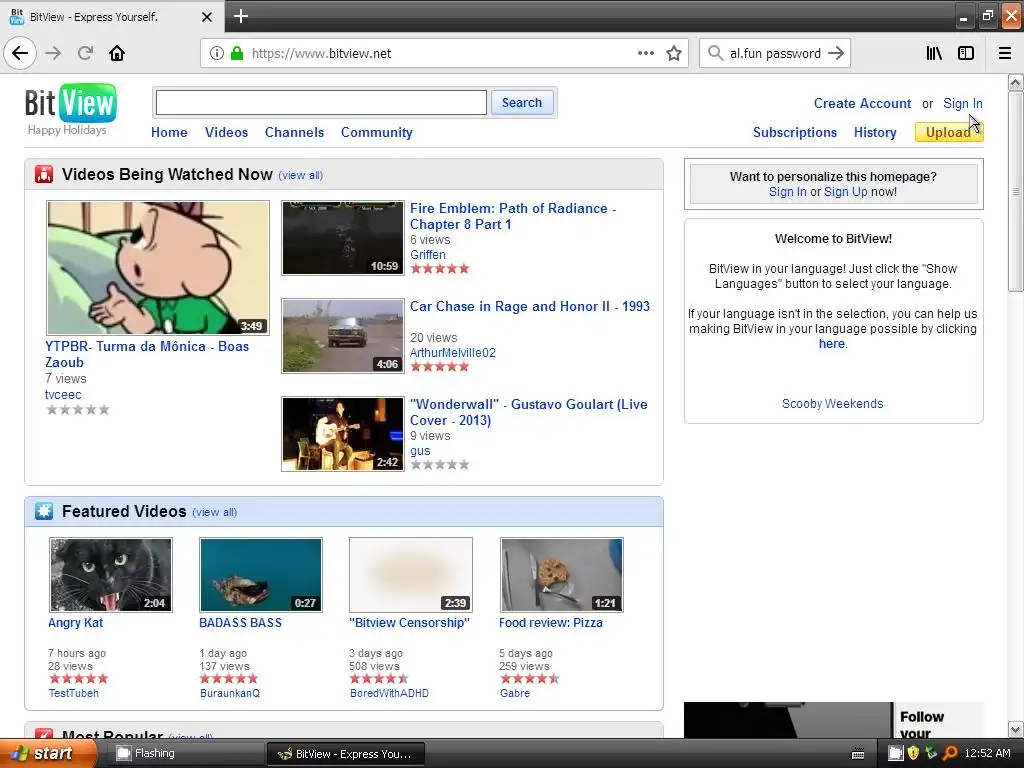Click the BitView Search button
Image resolution: width=1024 pixels, height=768 pixels.
[x=522, y=103]
